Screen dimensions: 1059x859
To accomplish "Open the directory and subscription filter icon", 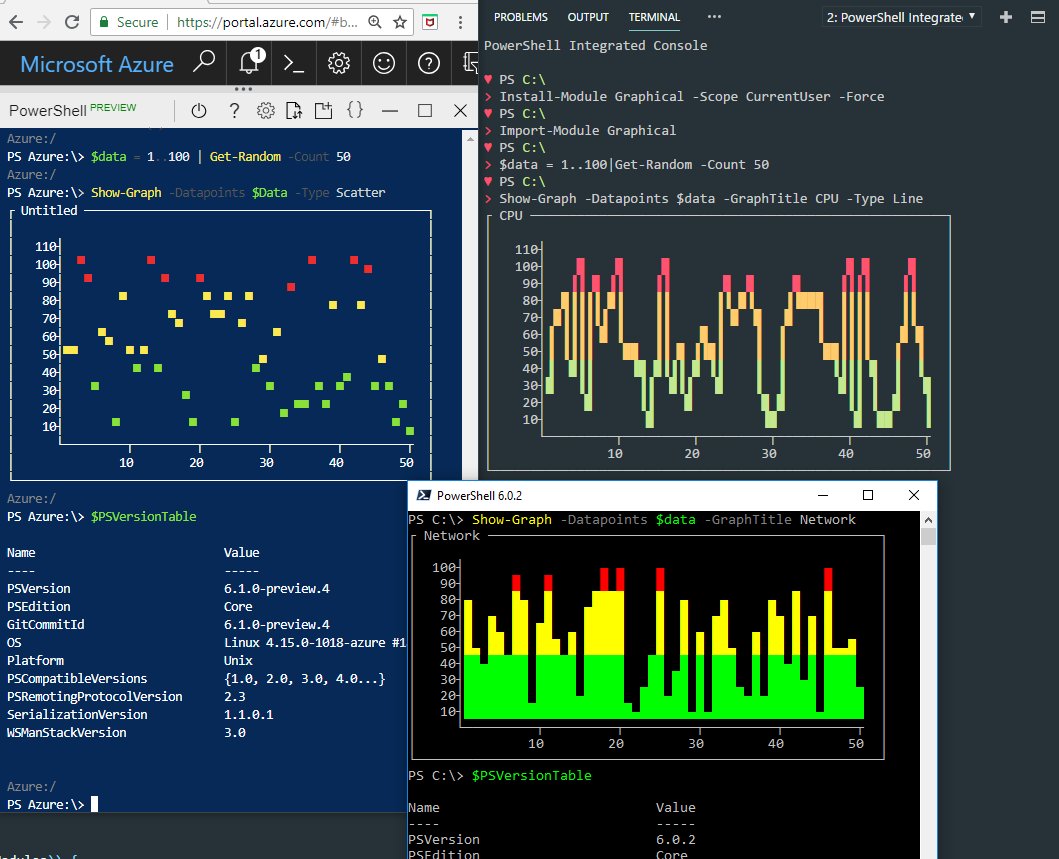I will pos(471,63).
